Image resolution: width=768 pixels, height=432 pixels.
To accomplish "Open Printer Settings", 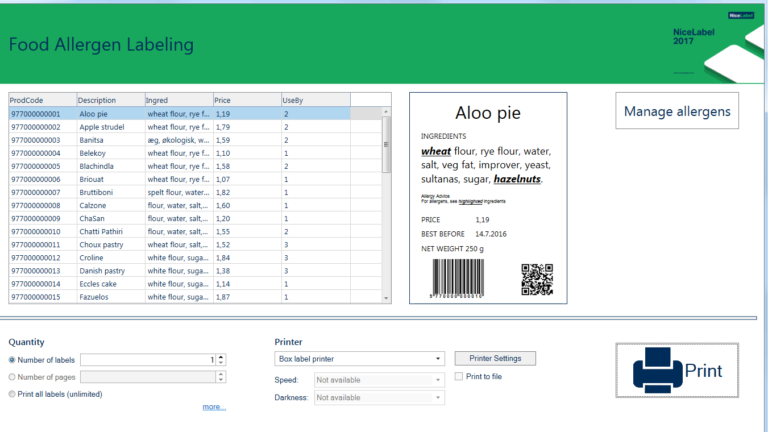I will (495, 358).
